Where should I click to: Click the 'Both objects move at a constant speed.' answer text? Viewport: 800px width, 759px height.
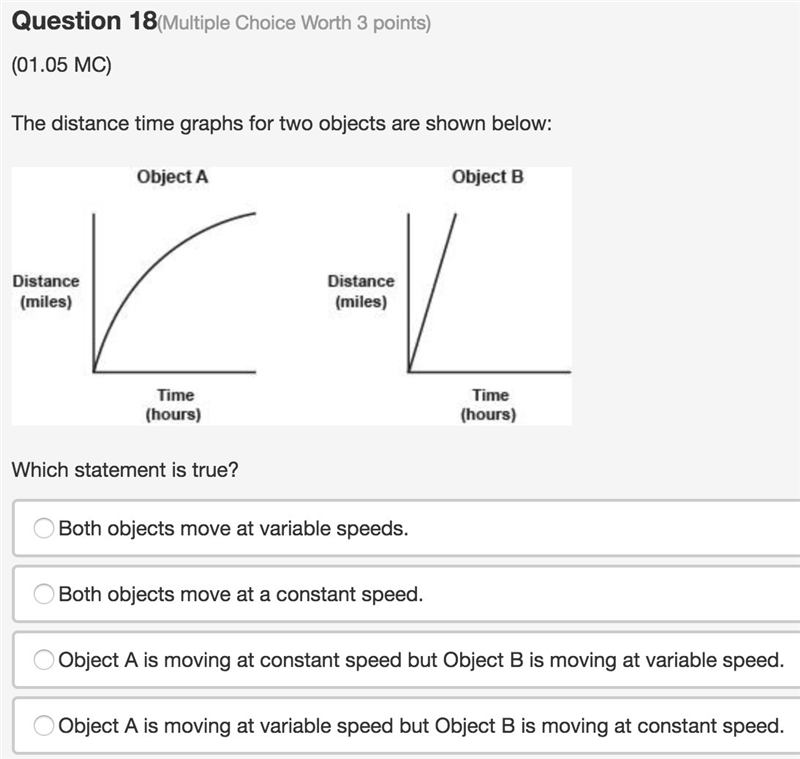[x=241, y=594]
